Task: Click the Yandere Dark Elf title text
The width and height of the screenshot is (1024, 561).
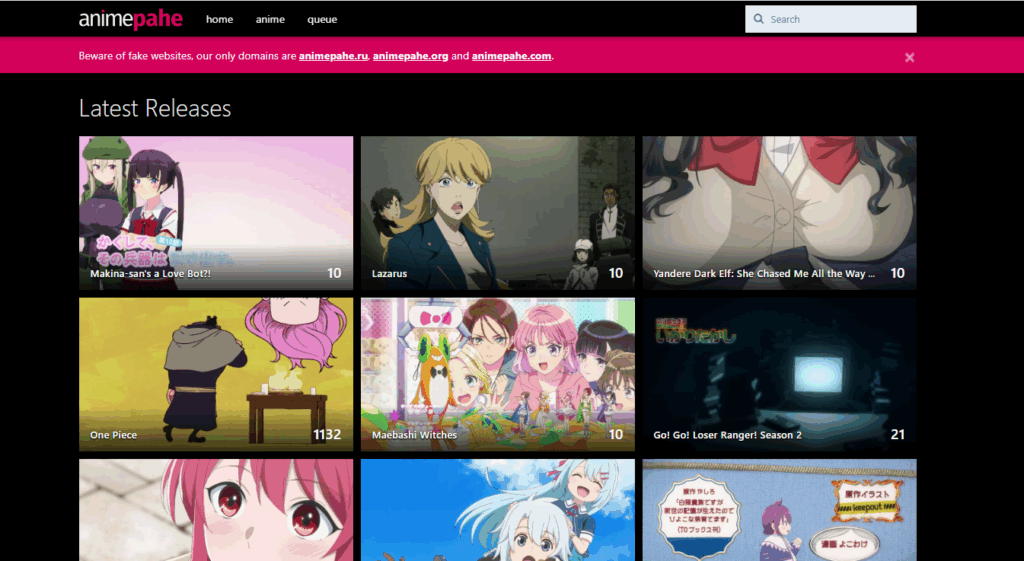Action: click(764, 273)
